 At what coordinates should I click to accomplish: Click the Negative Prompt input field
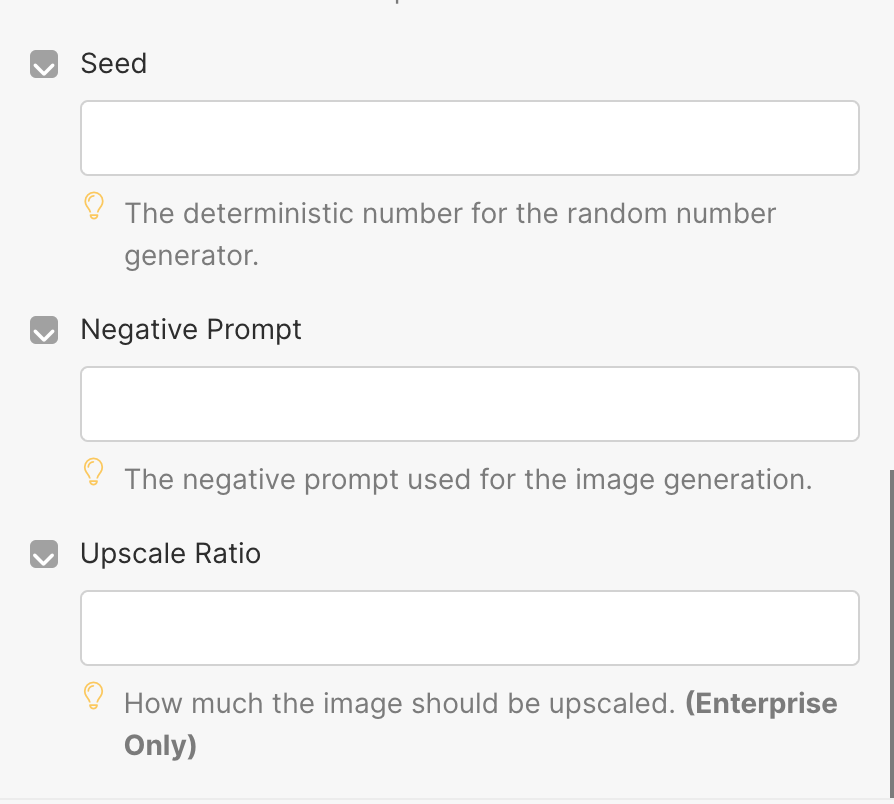(469, 404)
